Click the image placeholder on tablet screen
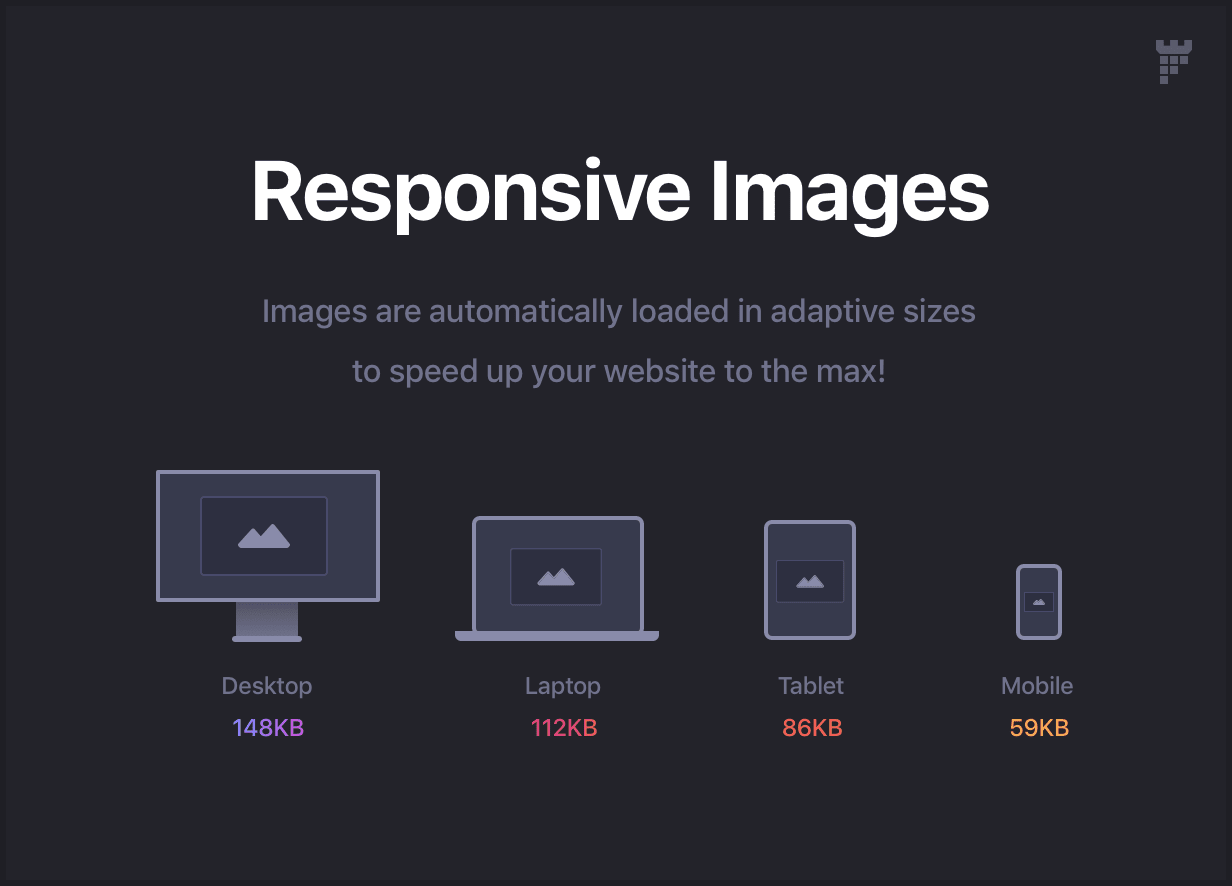1232x886 pixels. tap(810, 580)
